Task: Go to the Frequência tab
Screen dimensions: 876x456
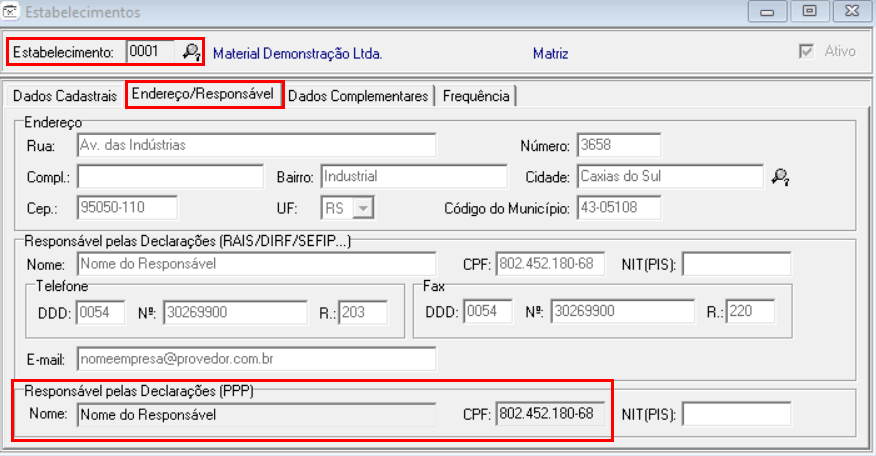Action: tap(476, 96)
